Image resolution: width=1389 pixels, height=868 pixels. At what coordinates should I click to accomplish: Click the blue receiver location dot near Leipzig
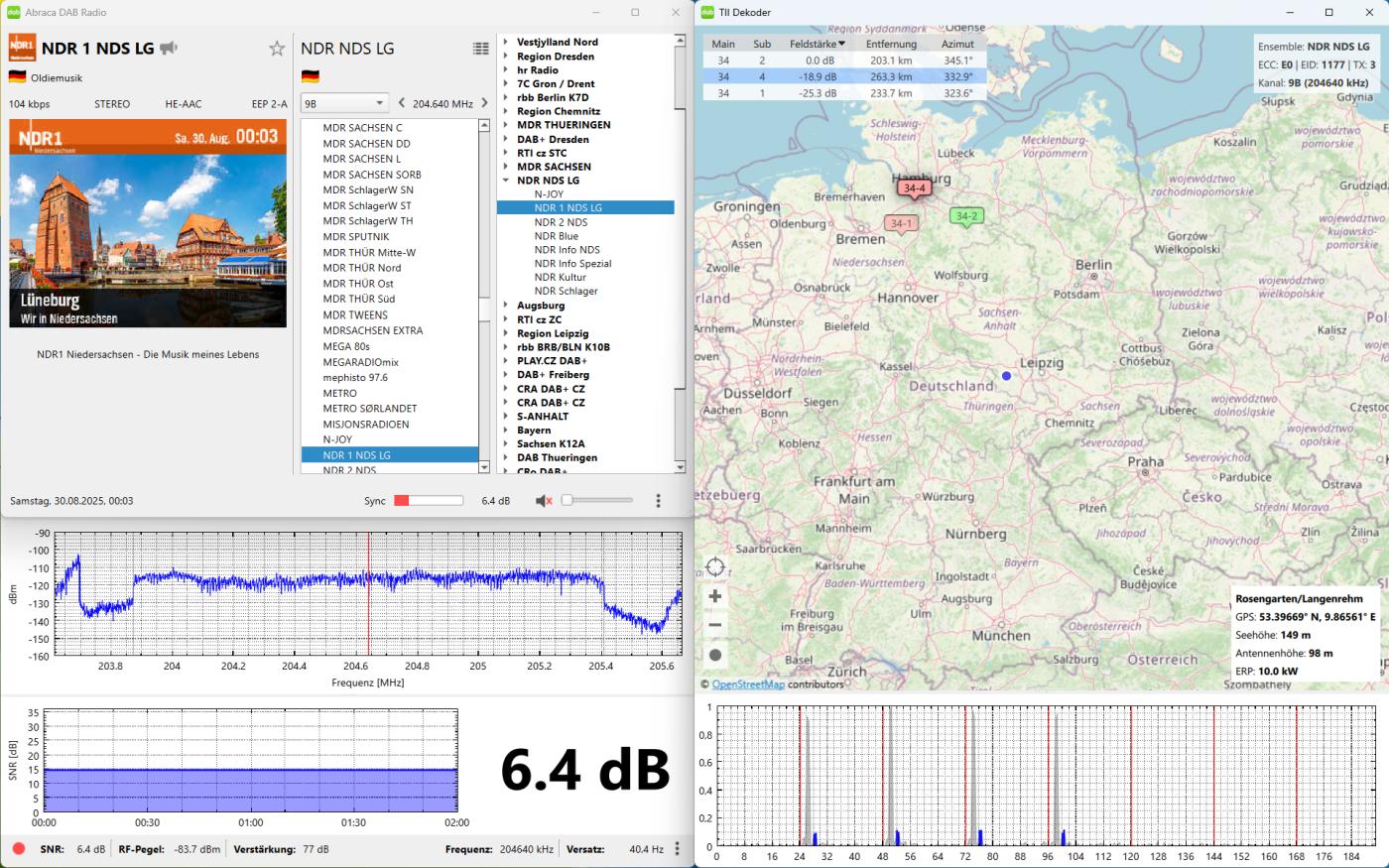pos(1006,376)
